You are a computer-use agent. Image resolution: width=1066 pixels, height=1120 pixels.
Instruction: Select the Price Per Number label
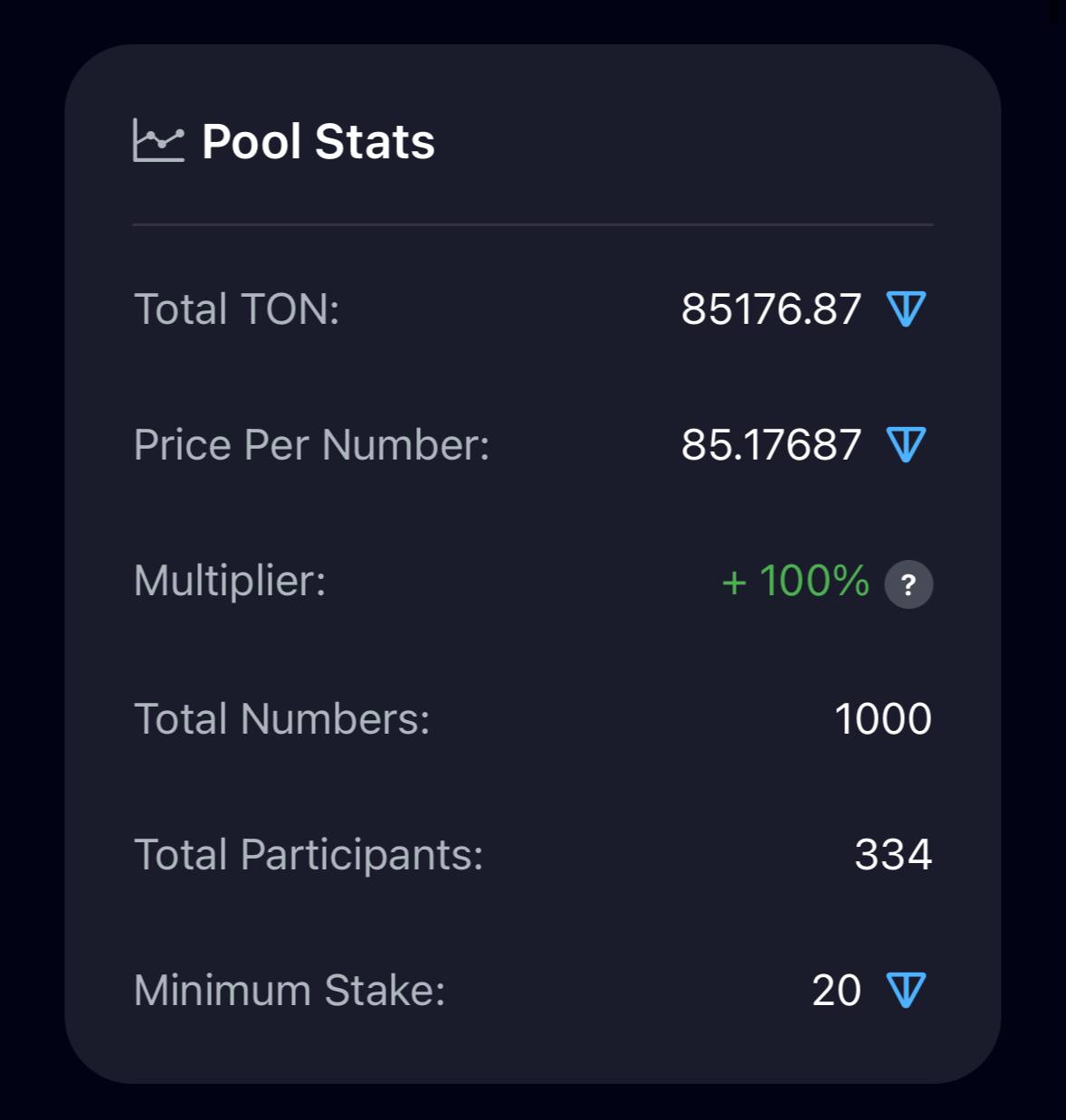(312, 444)
